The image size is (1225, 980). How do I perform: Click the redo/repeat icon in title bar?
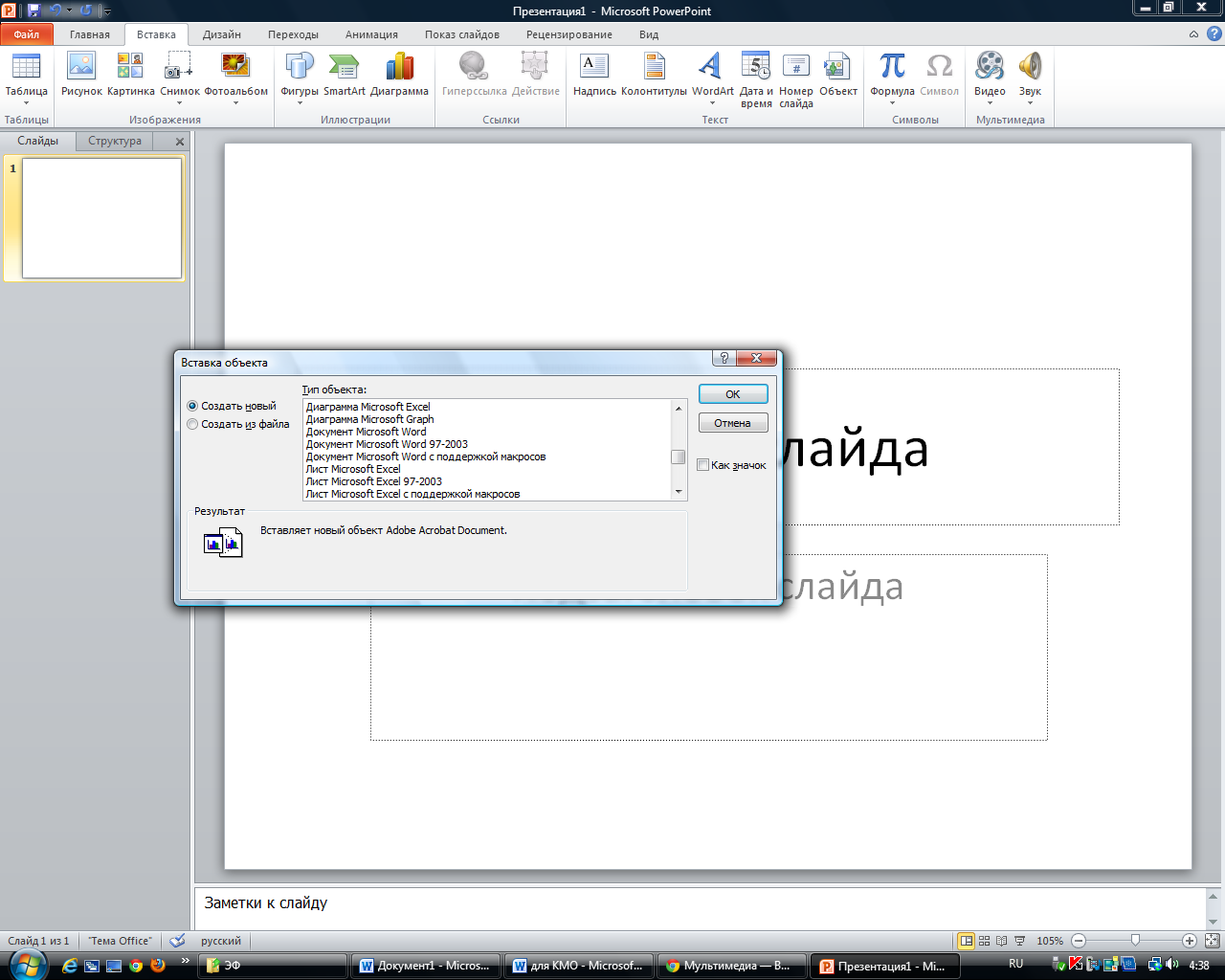coord(86,11)
